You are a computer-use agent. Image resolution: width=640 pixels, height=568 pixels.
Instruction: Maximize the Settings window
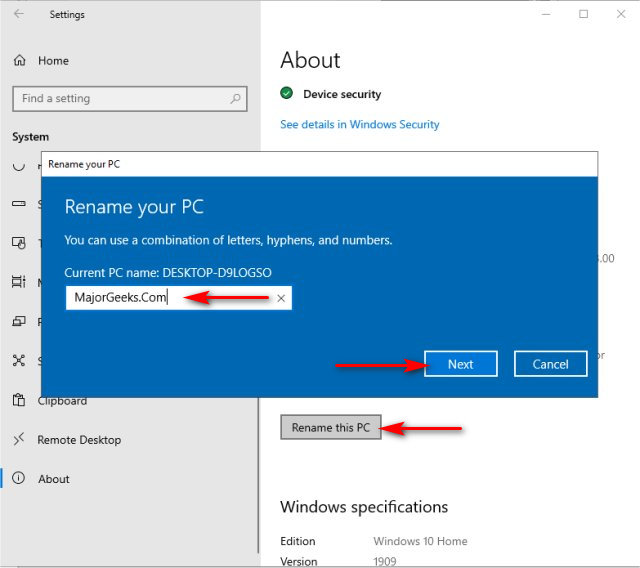click(584, 14)
